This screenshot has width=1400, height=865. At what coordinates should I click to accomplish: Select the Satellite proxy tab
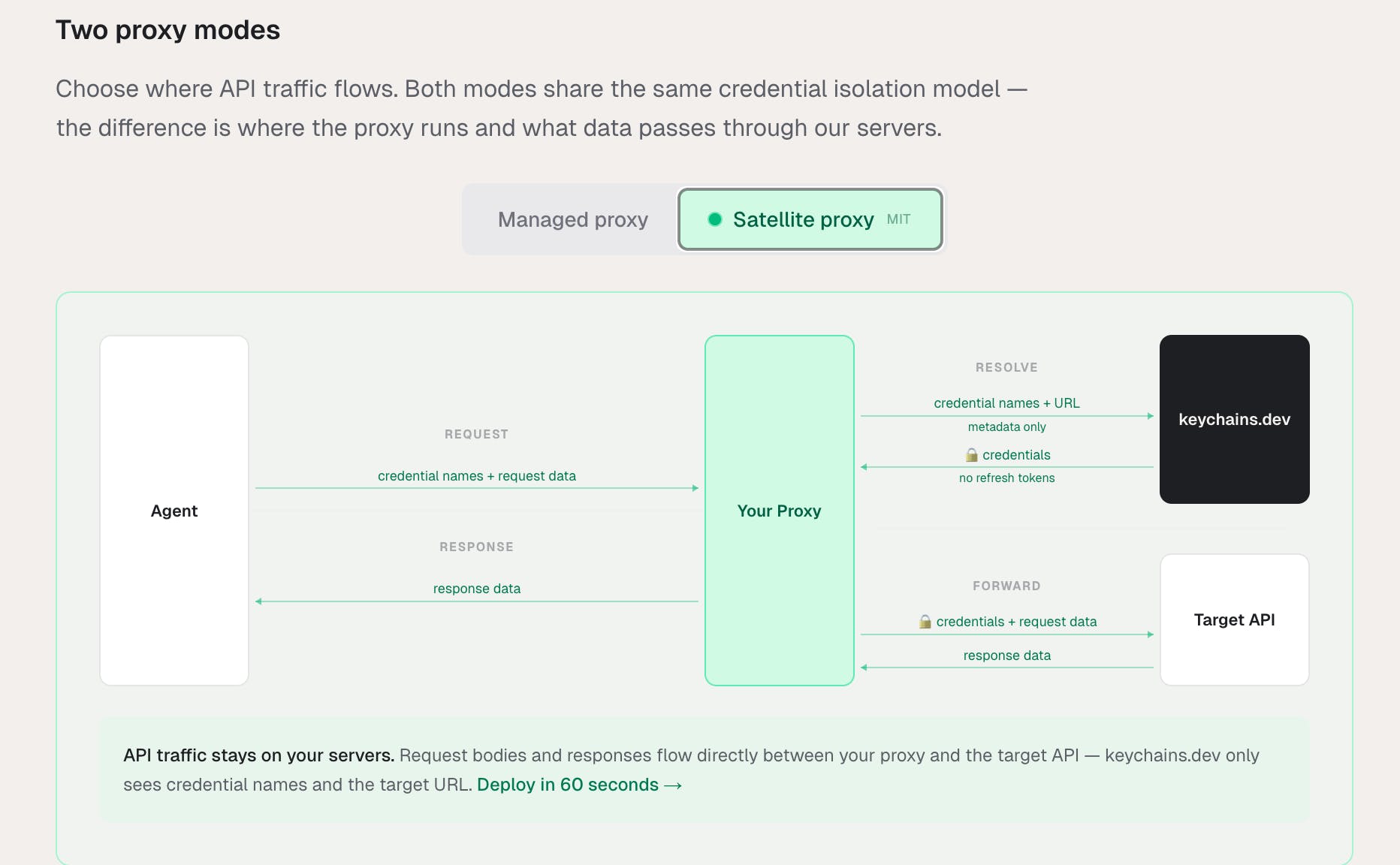point(803,220)
